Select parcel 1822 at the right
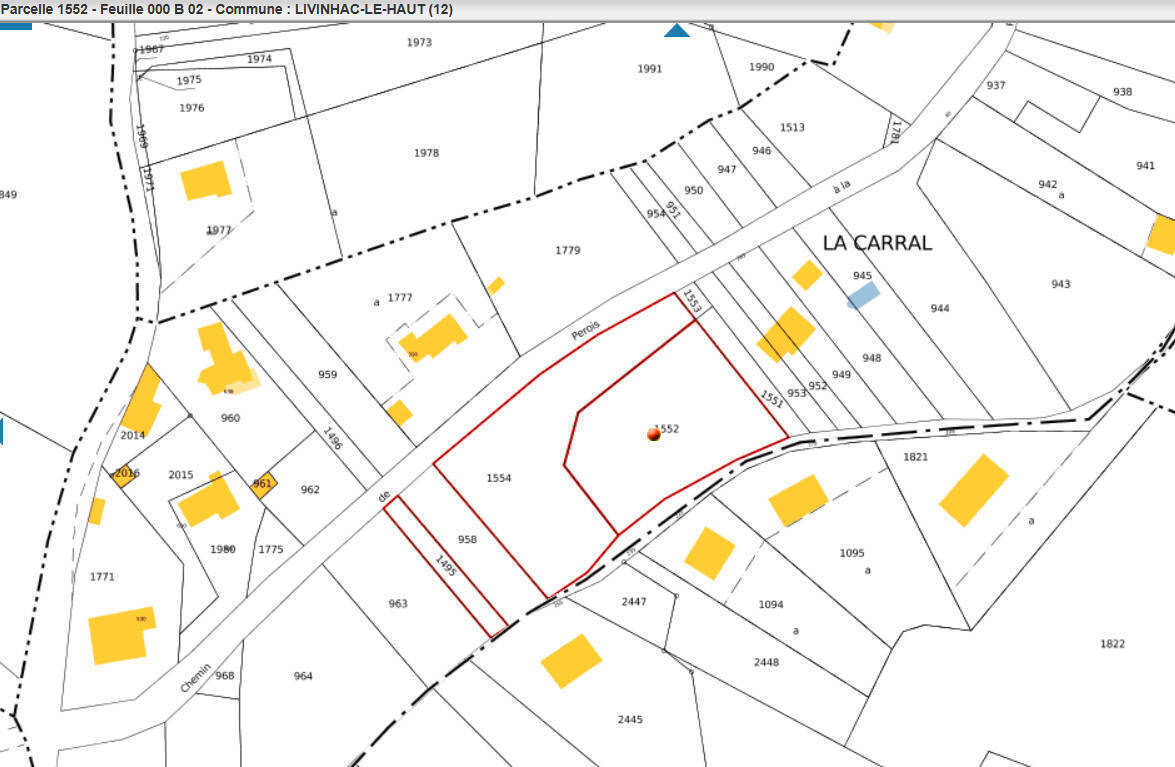 [1112, 644]
